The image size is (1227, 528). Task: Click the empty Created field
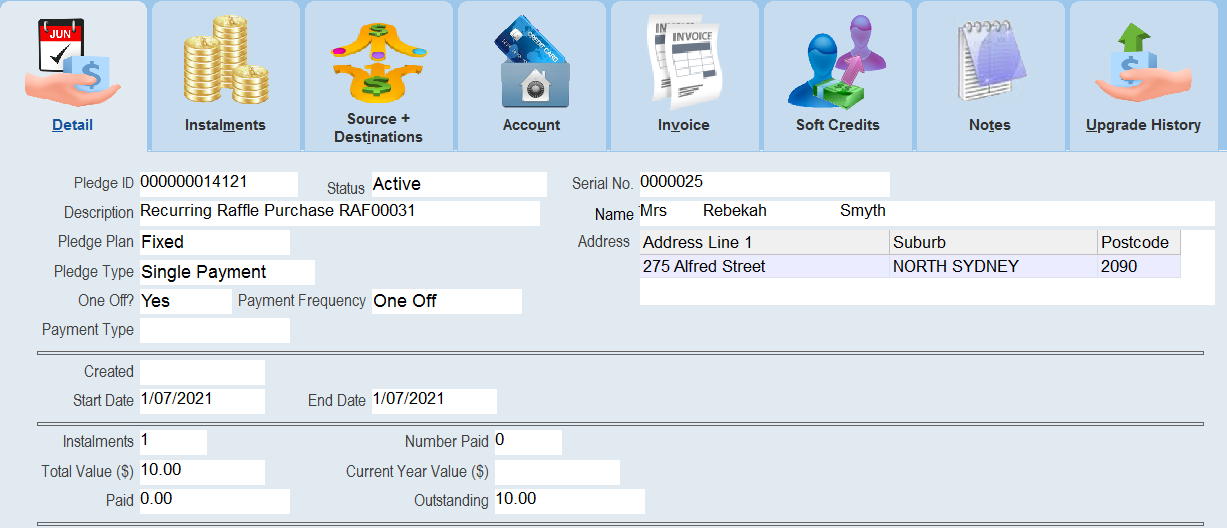(202, 372)
